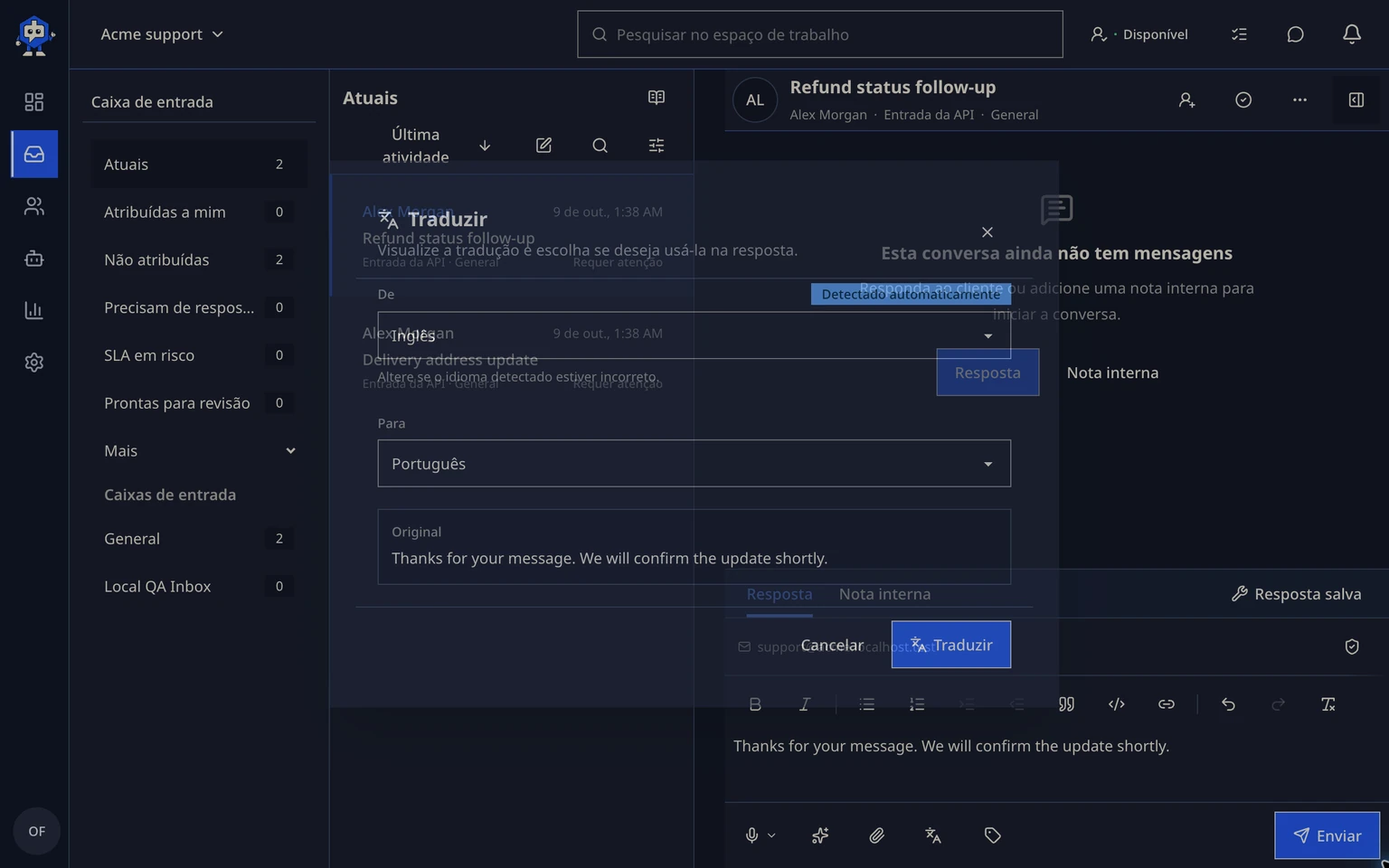Open the De language dropdown showing Inglês
This screenshot has height=868, width=1389.
click(x=694, y=335)
